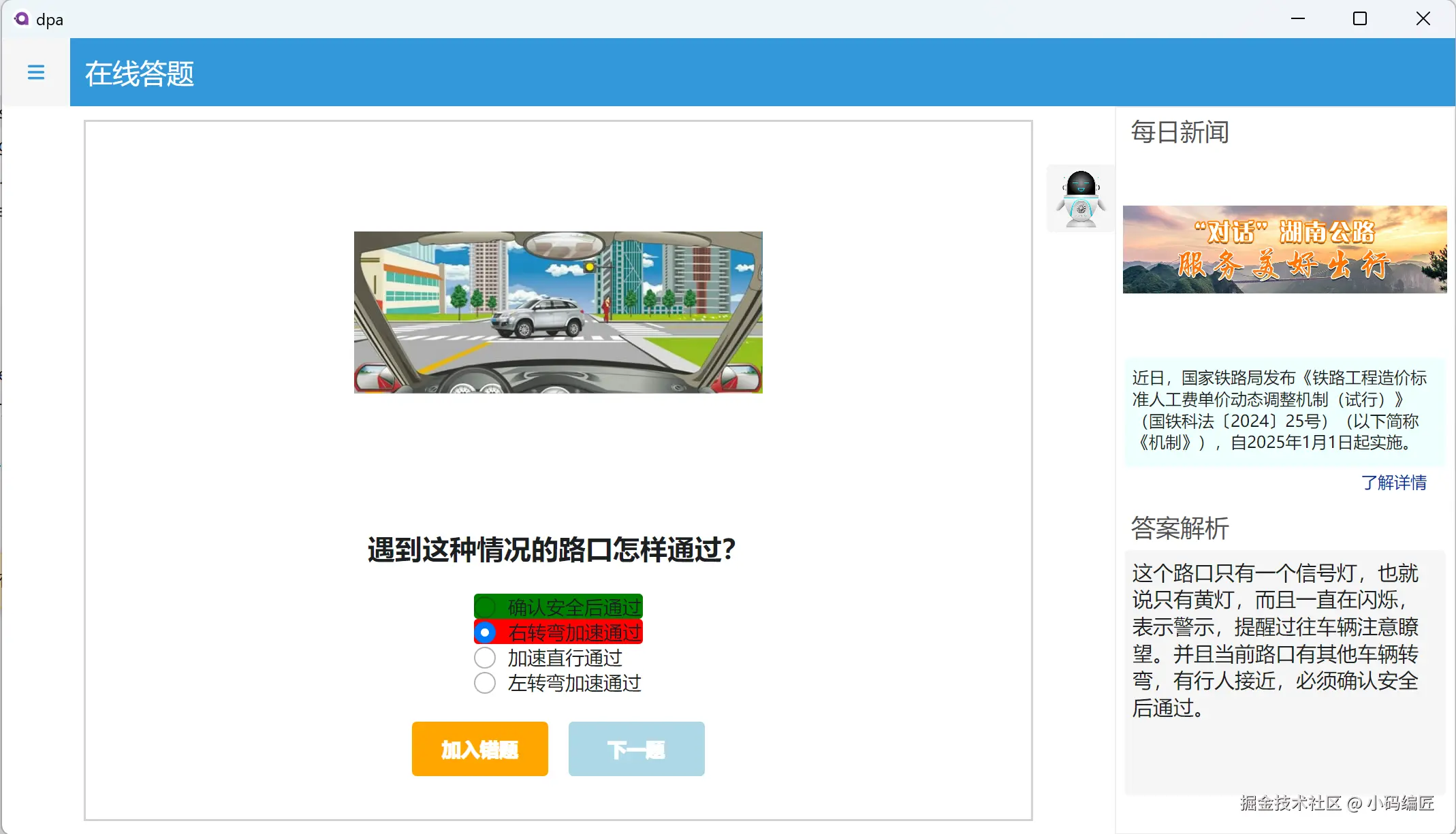Viewport: 1456px width, 834px height.
Task: Click the intersection question picture
Action: coord(558,312)
